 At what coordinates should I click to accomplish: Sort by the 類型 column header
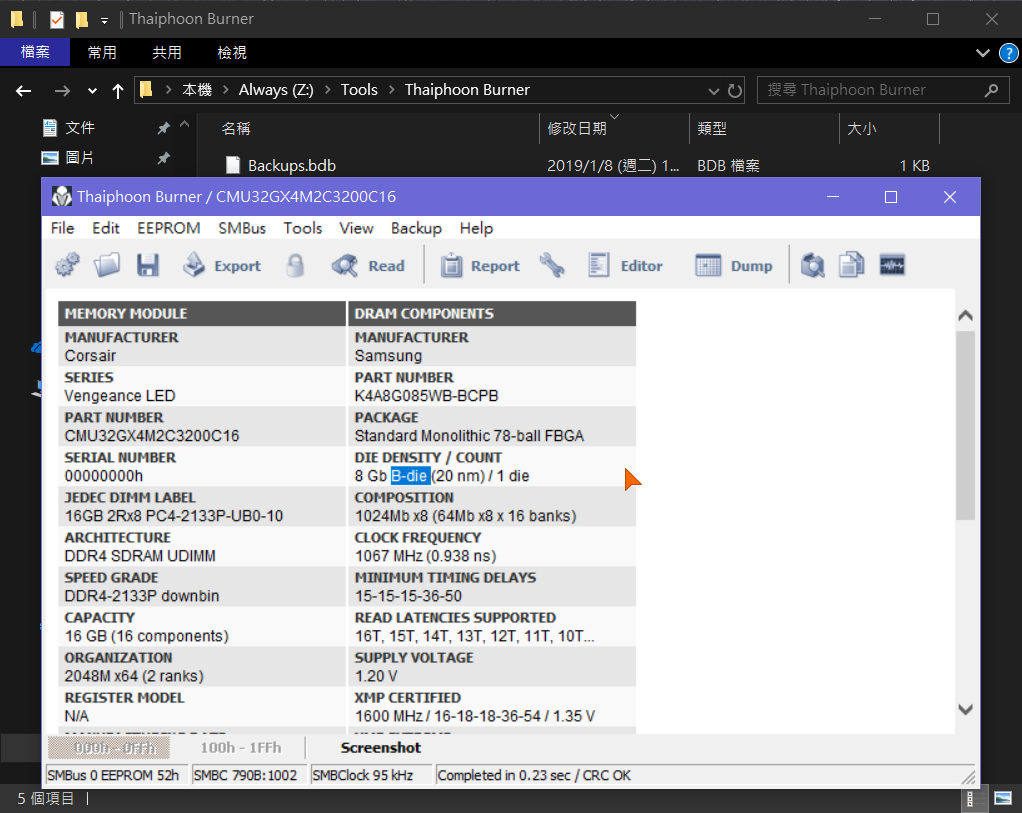(765, 128)
